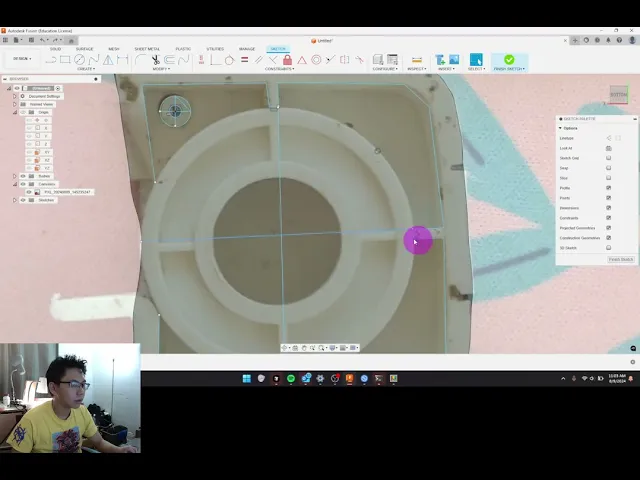The width and height of the screenshot is (640, 480).
Task: Apply the Equal constraint
Action: 244,60
